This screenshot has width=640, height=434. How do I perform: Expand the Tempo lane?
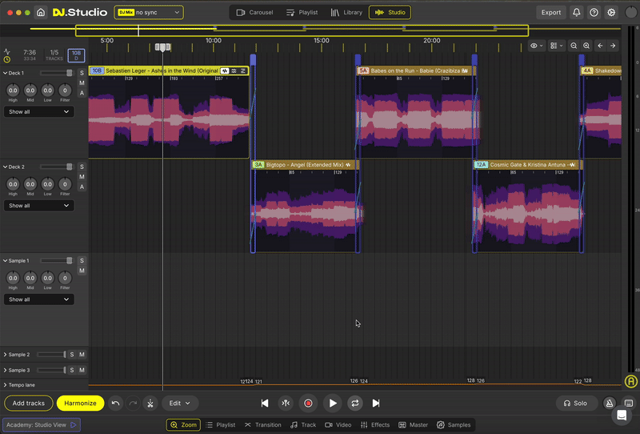tap(5, 385)
